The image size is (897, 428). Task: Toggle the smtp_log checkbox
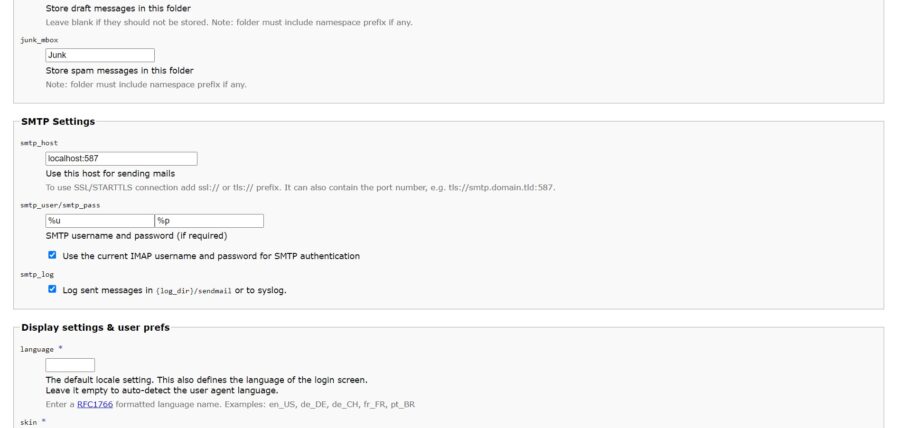(52, 290)
